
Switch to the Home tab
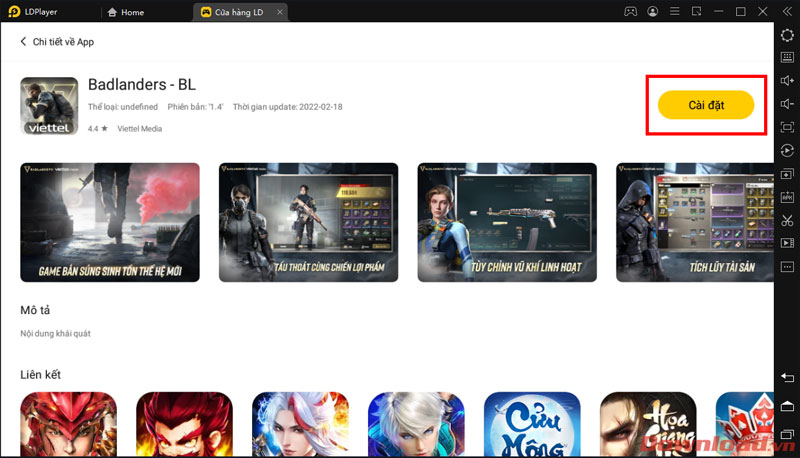pyautogui.click(x=126, y=12)
